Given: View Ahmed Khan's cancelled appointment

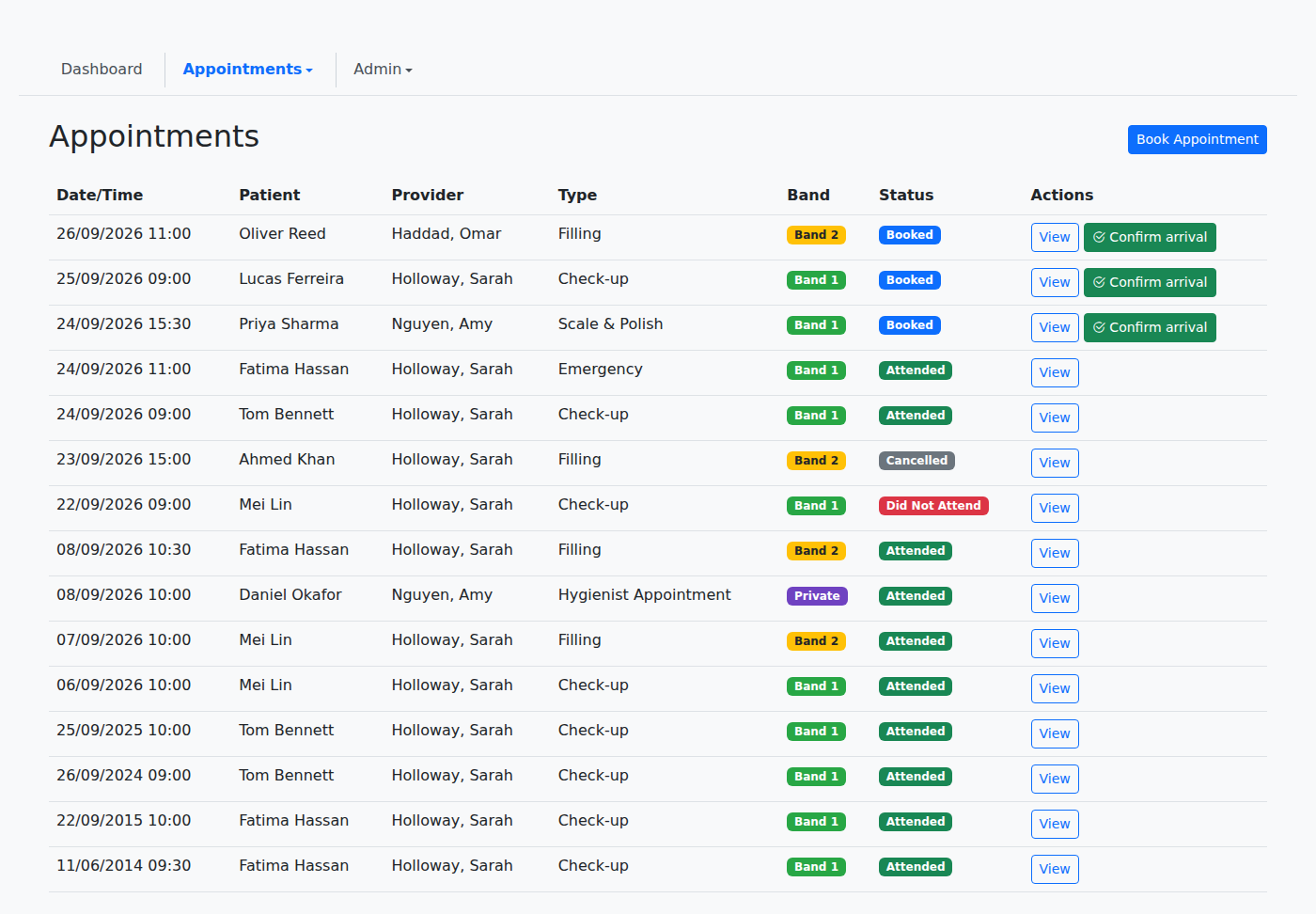Looking at the screenshot, I should point(1055,463).
